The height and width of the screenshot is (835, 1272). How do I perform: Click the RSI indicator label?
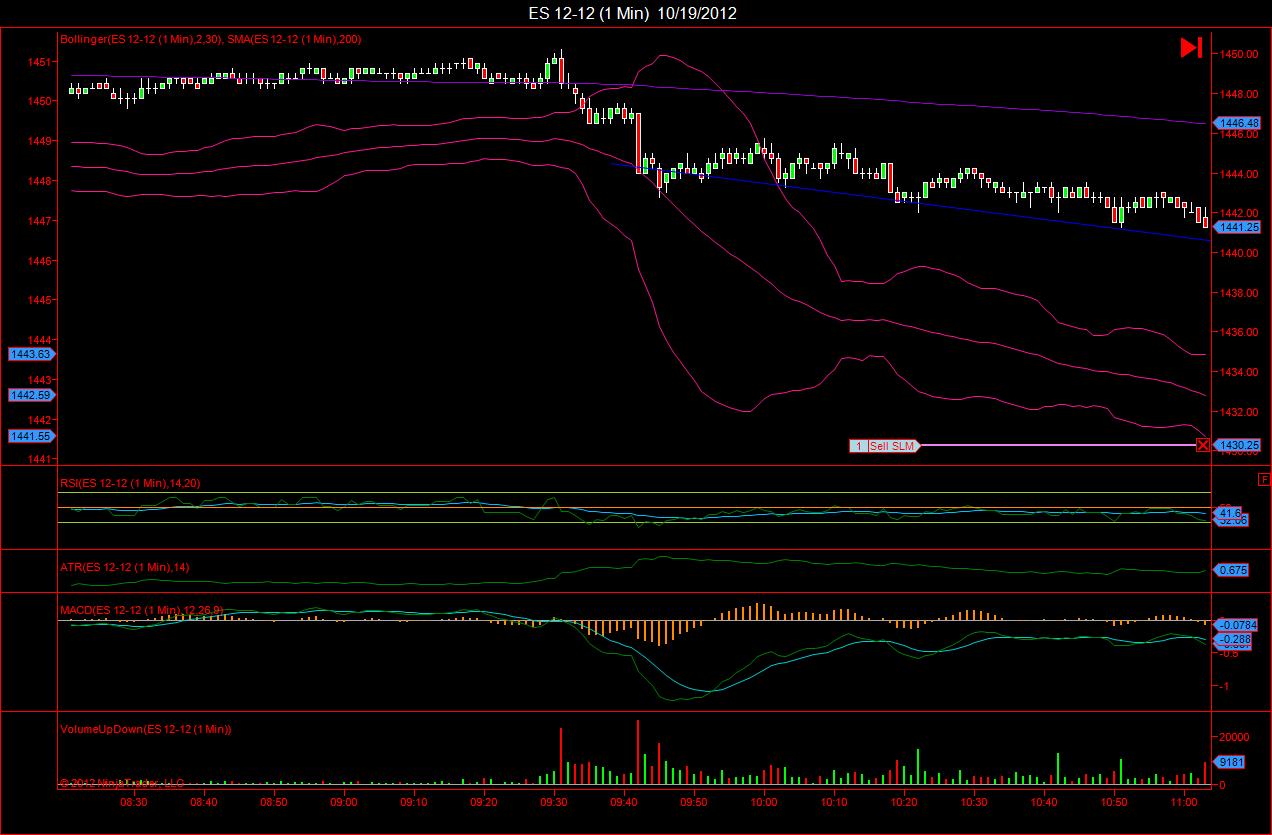click(130, 483)
